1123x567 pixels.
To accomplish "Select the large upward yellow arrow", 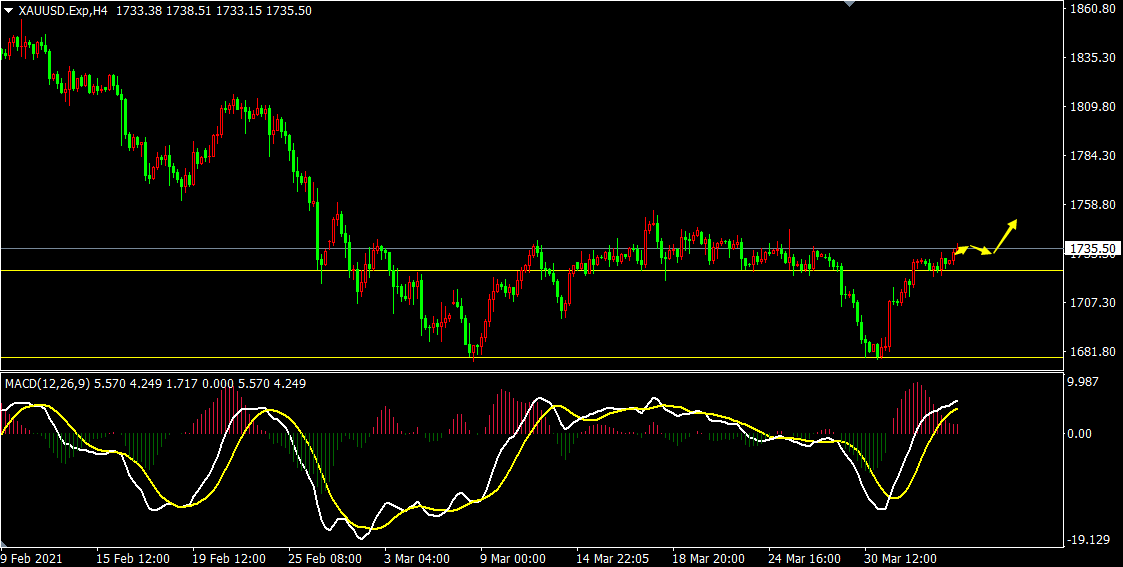I will click(1005, 234).
